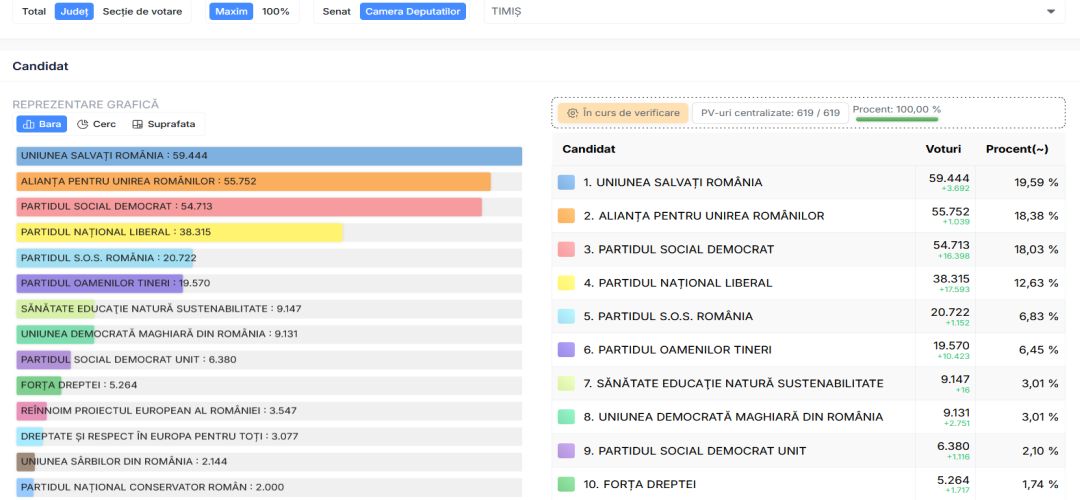Screen dimensions: 1080x500
Task: Select the Județ view toggle
Action: [x=74, y=12]
